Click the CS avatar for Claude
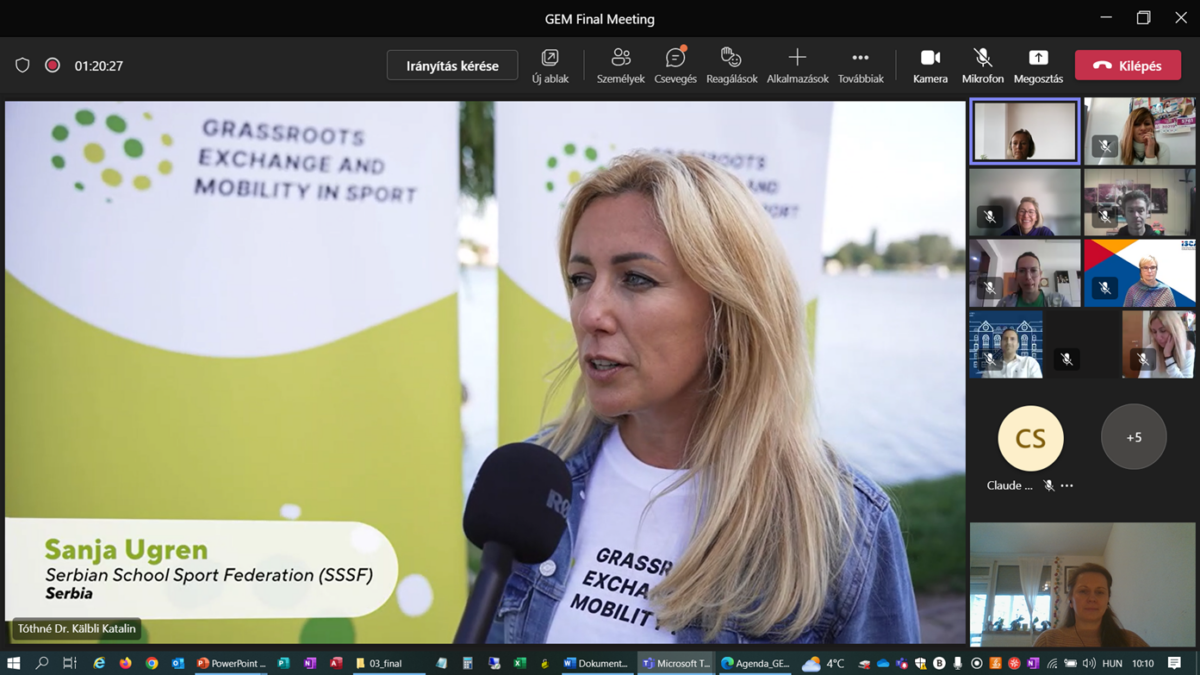Screen dimensions: 1200x675 (1030, 438)
